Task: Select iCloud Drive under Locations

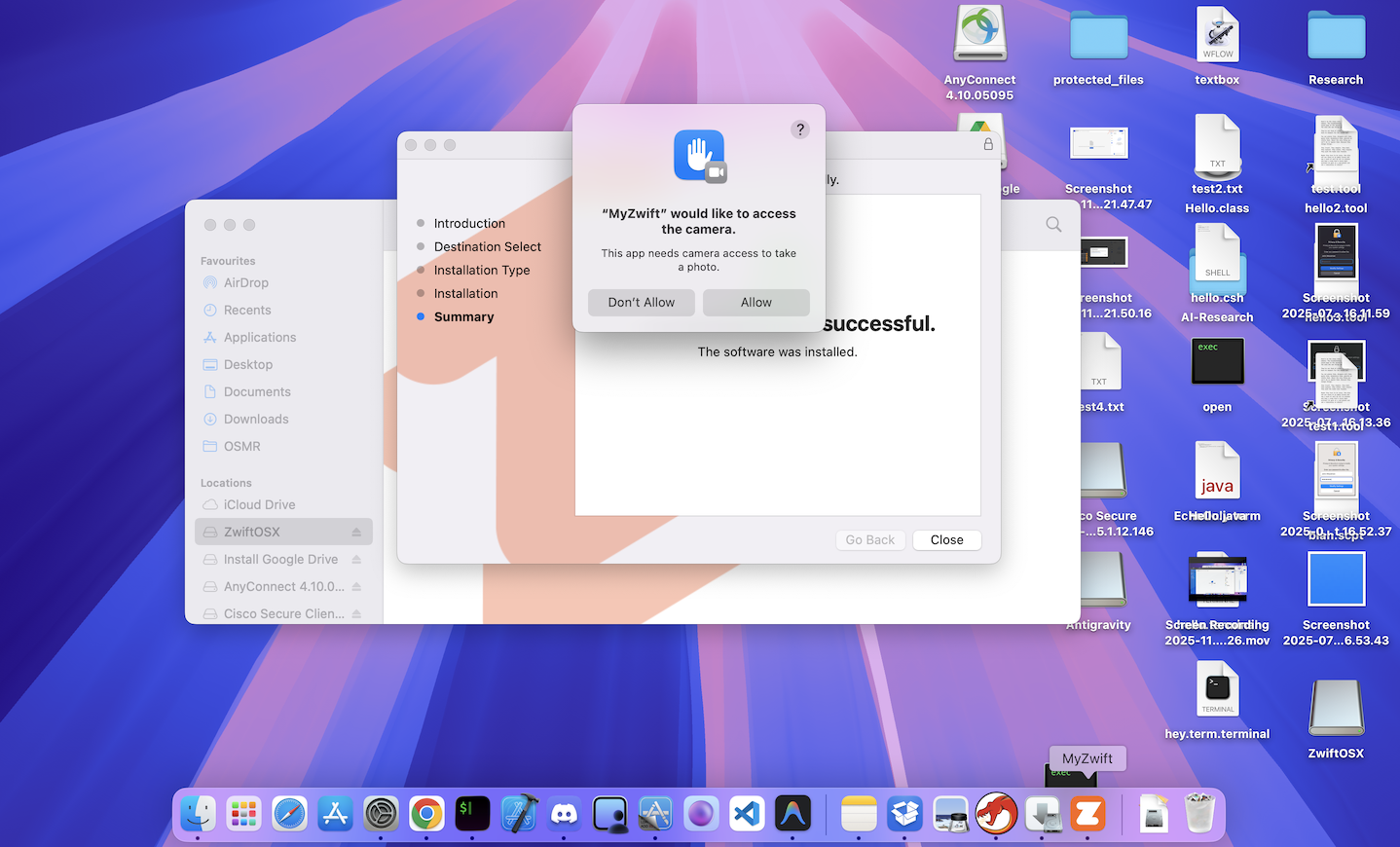Action: coord(259,505)
